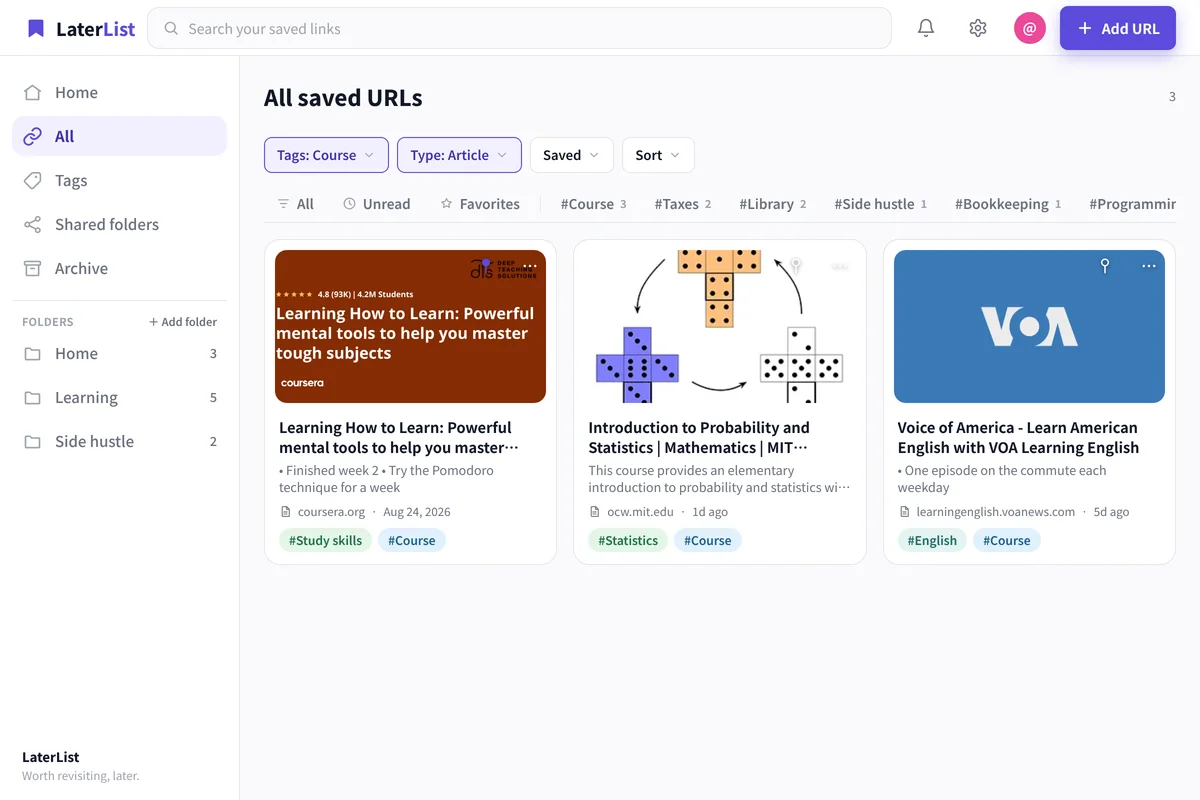Open more options on the Voice of America card

(x=1149, y=266)
